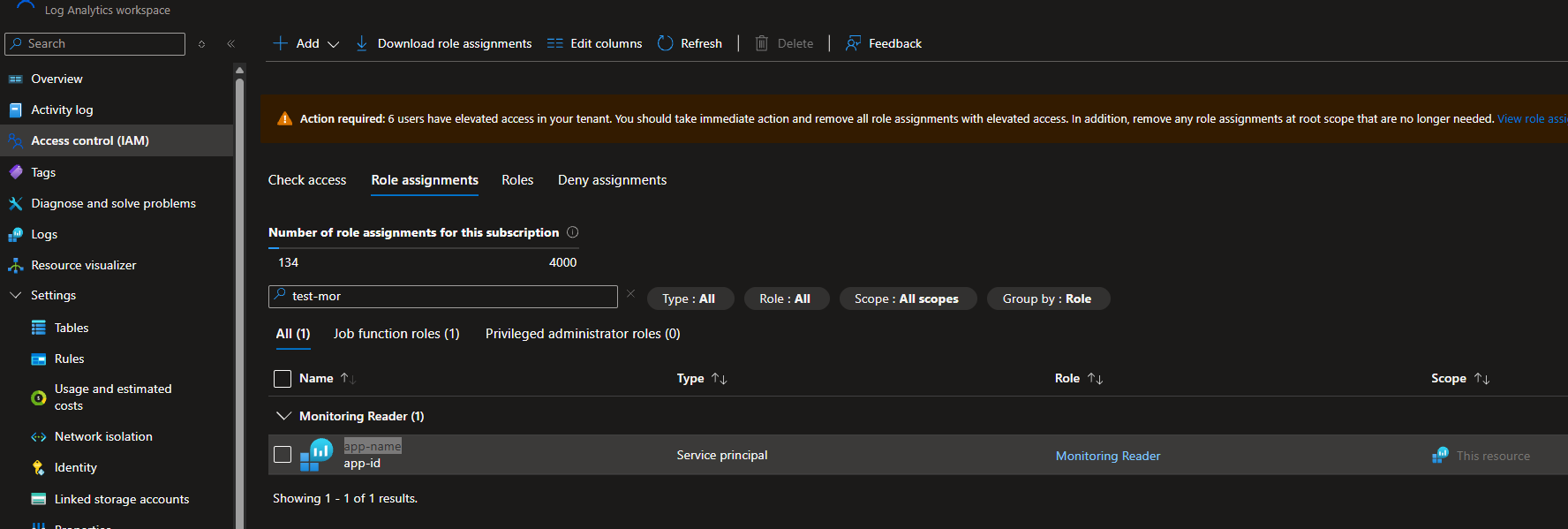This screenshot has width=1568, height=529.
Task: Click the Tables icon under Settings
Action: point(39,328)
